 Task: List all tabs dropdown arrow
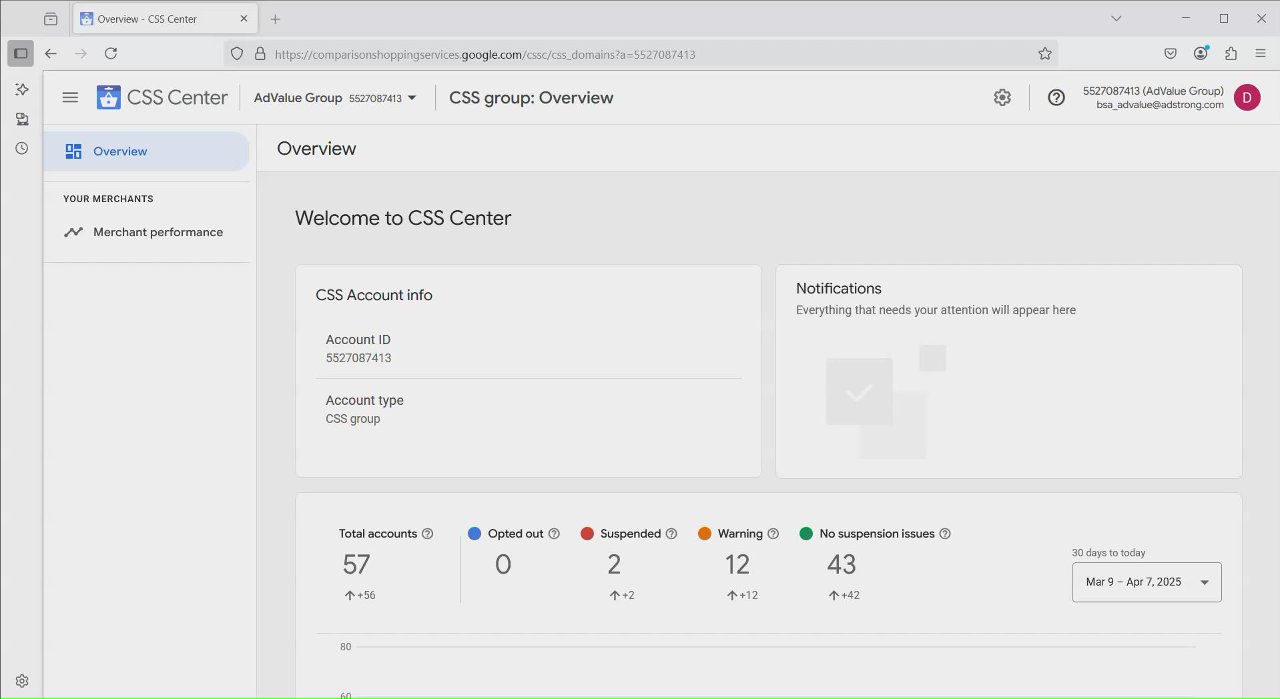[1116, 19]
